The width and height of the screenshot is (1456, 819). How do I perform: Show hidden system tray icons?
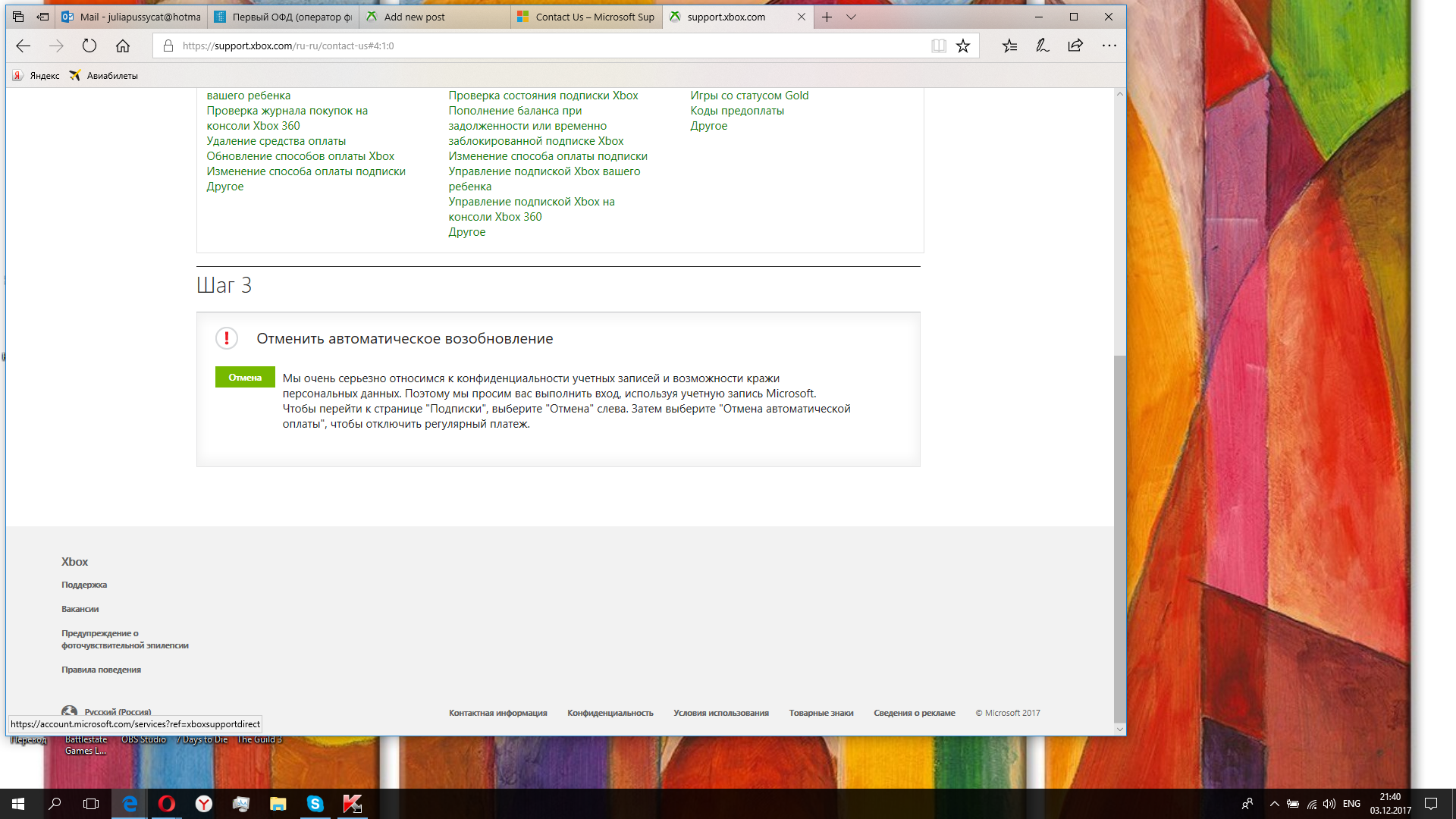click(1274, 804)
